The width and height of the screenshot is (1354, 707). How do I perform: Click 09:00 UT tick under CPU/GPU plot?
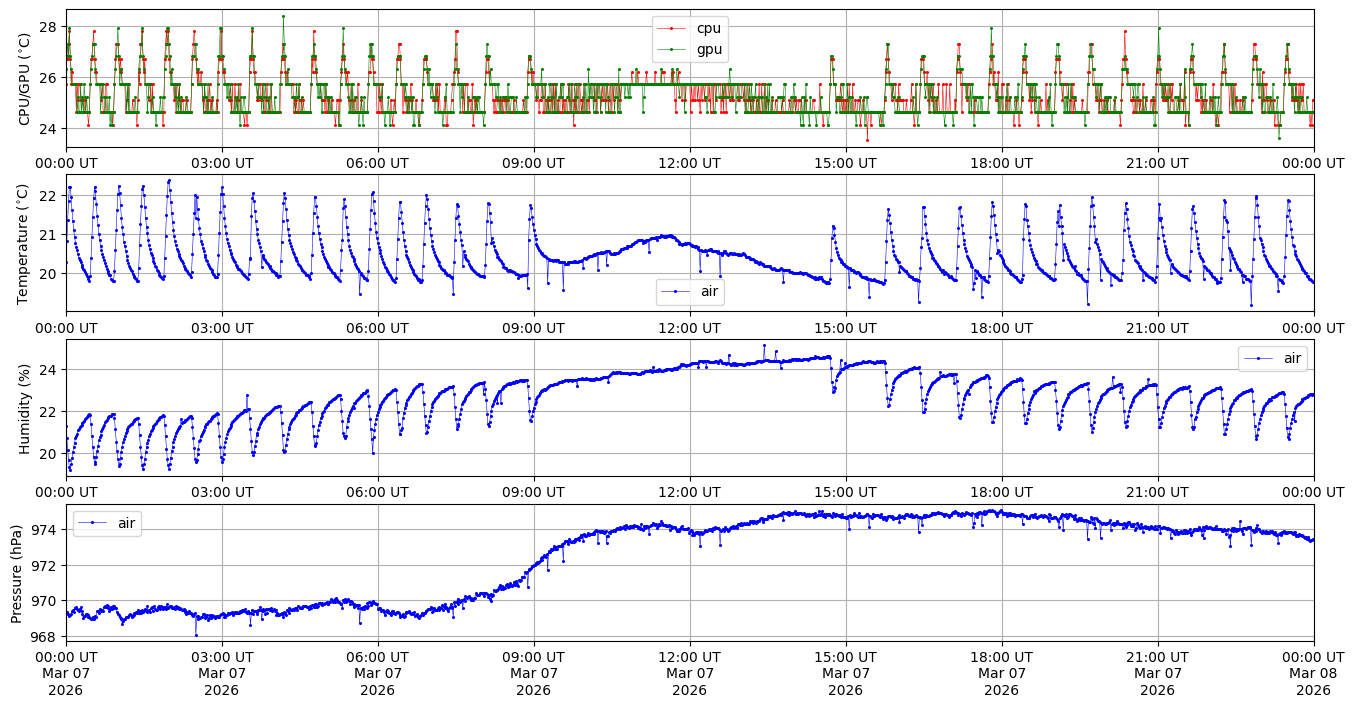click(533, 163)
